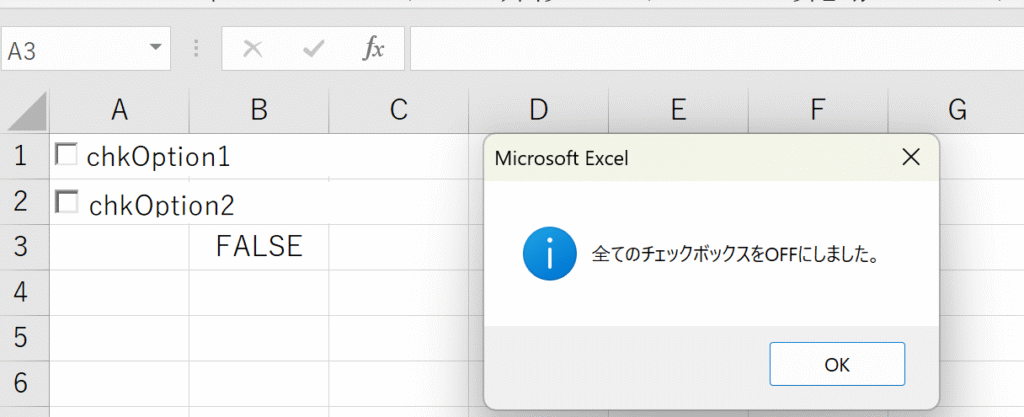Open the Name Box dropdown arrow

tap(155, 48)
